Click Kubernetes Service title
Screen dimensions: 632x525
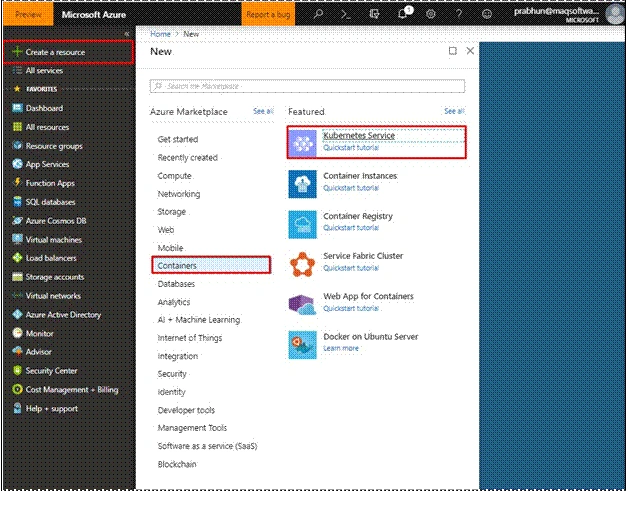[359, 135]
